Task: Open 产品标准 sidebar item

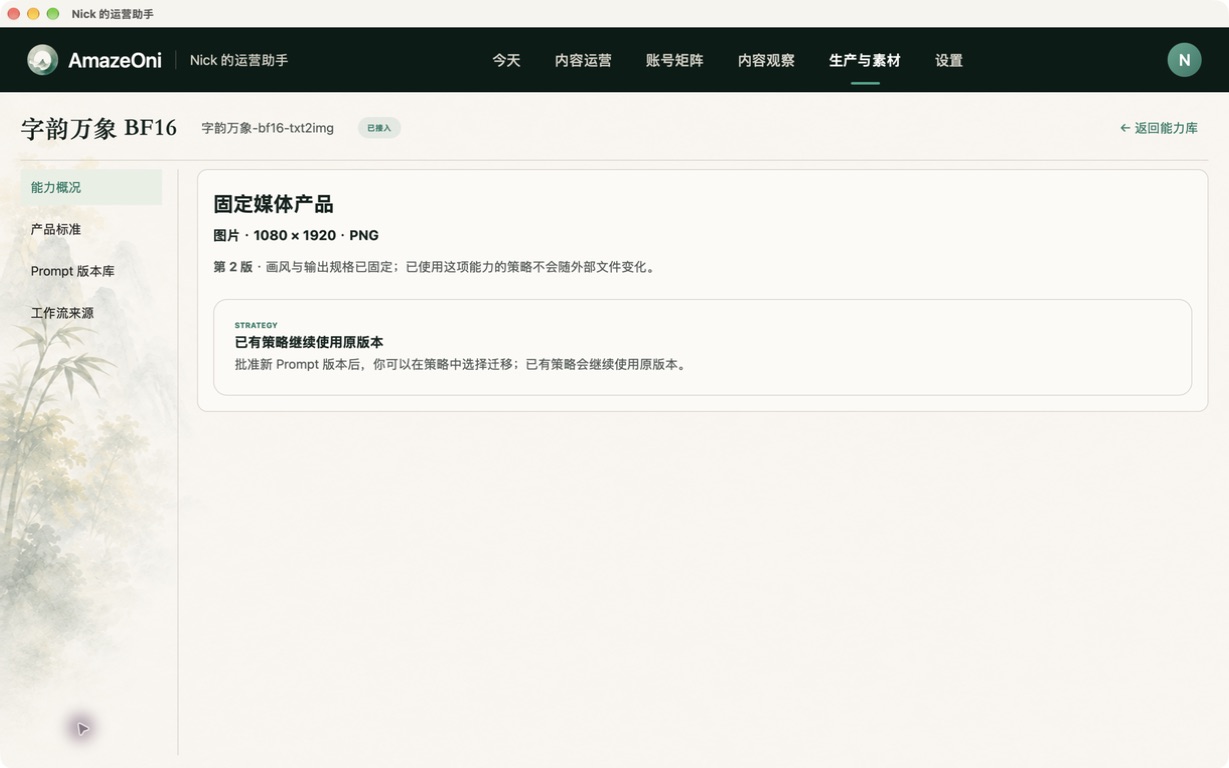Action: (91, 229)
